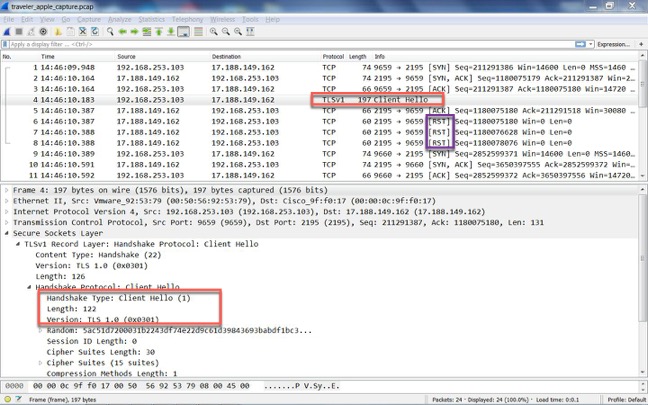The height and width of the screenshot is (405, 648).
Task: Click the Expert information status bar icon
Action: coord(7,399)
